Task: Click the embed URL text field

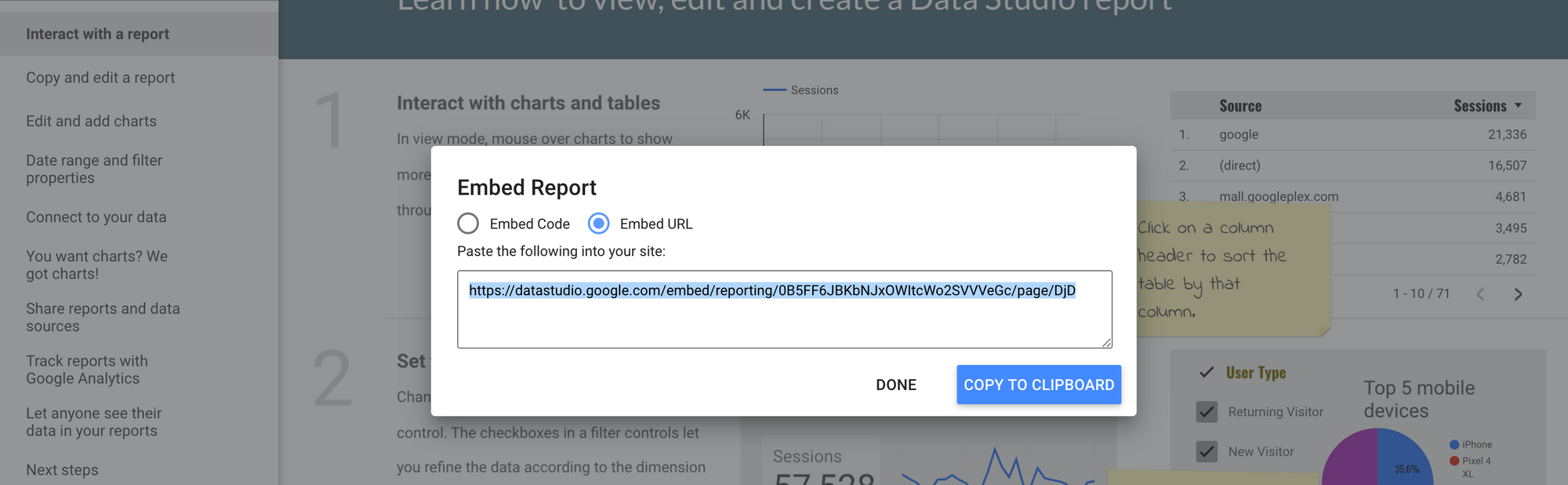Action: (x=785, y=309)
